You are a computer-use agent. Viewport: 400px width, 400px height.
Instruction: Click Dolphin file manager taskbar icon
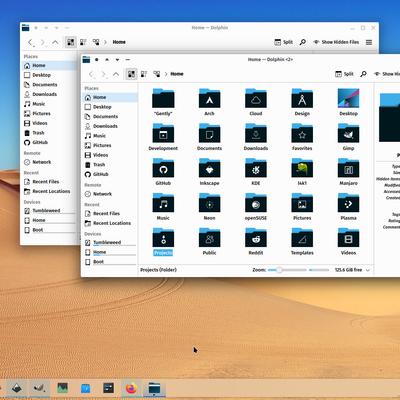154,388
